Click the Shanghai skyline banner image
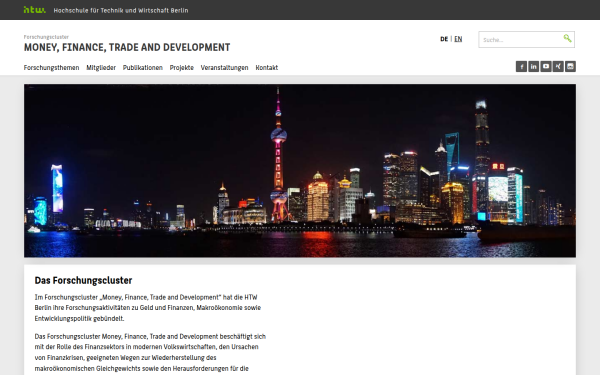Screen dimensions: 600x375 [300, 171]
